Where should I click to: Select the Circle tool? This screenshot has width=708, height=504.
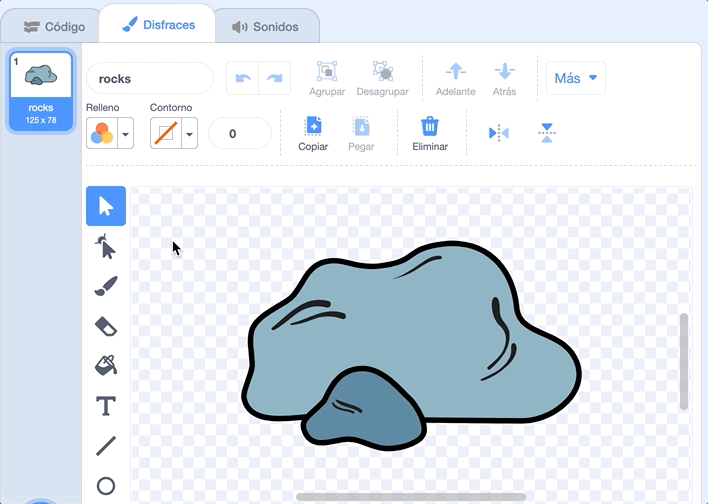[106, 486]
